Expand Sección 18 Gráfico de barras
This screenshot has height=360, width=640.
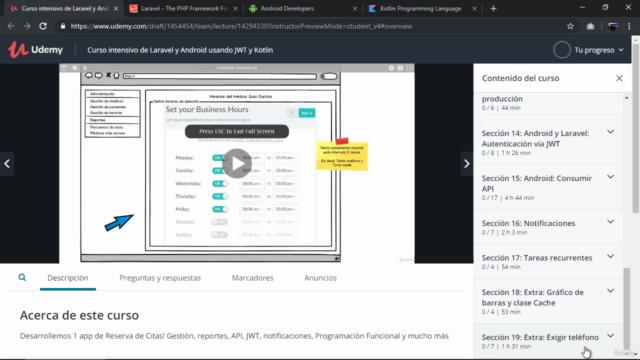[610, 291]
